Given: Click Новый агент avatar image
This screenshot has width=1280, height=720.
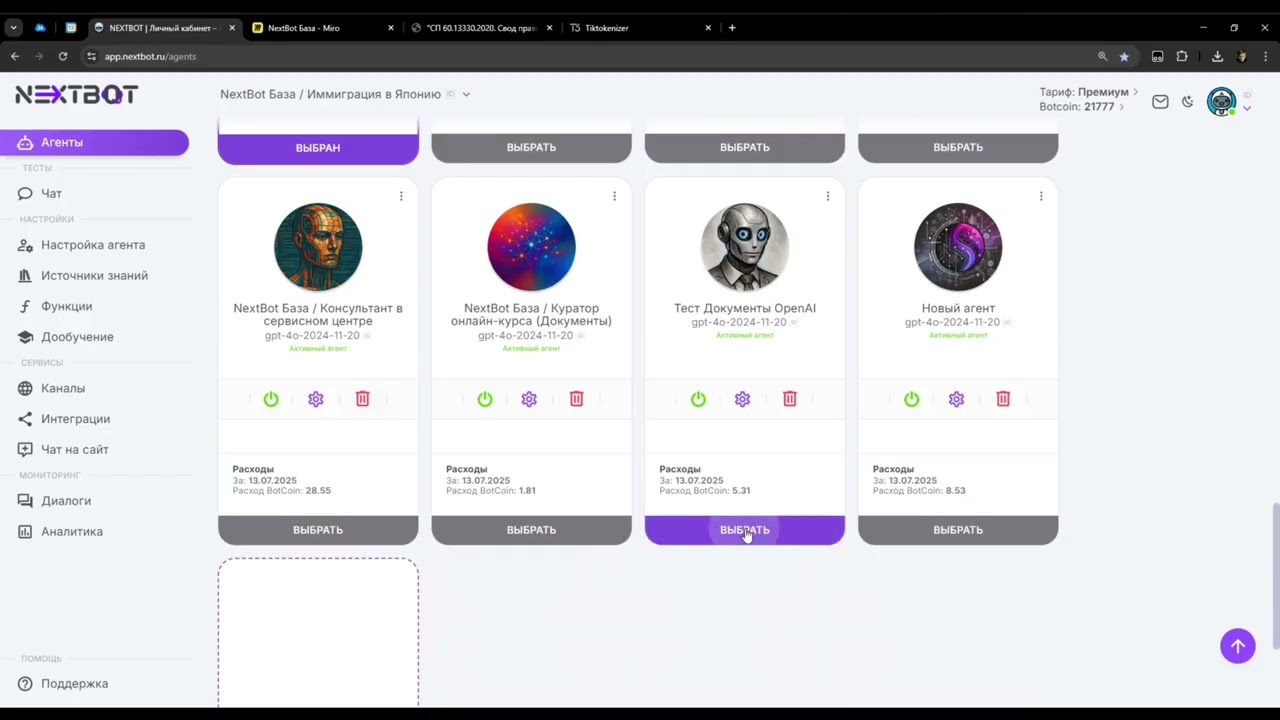Looking at the screenshot, I should coord(958,247).
